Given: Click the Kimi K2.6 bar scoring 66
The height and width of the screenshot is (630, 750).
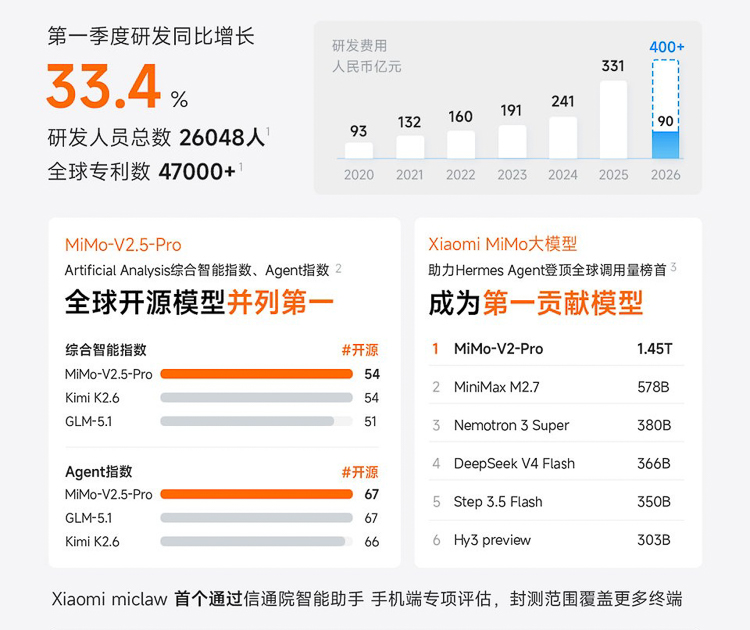Looking at the screenshot, I should tap(253, 542).
